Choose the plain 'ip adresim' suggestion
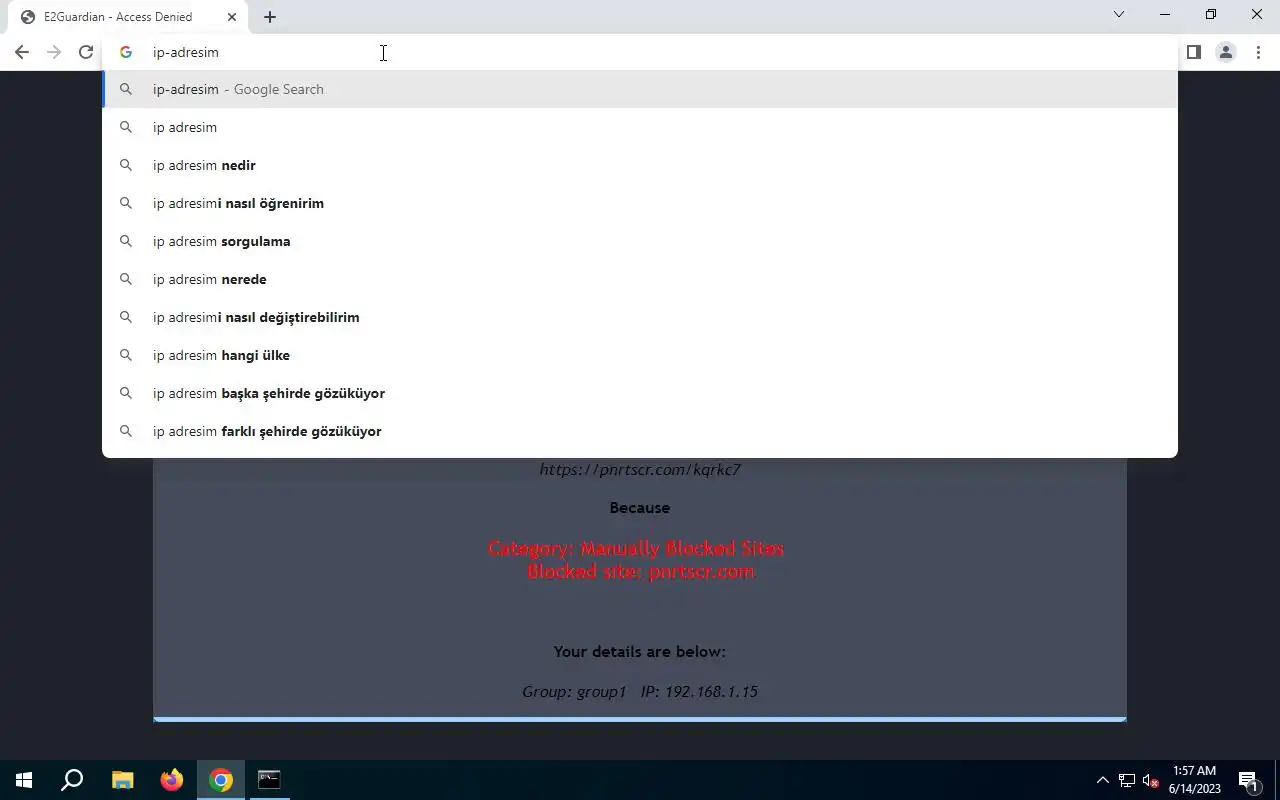1280x800 pixels. click(x=640, y=127)
